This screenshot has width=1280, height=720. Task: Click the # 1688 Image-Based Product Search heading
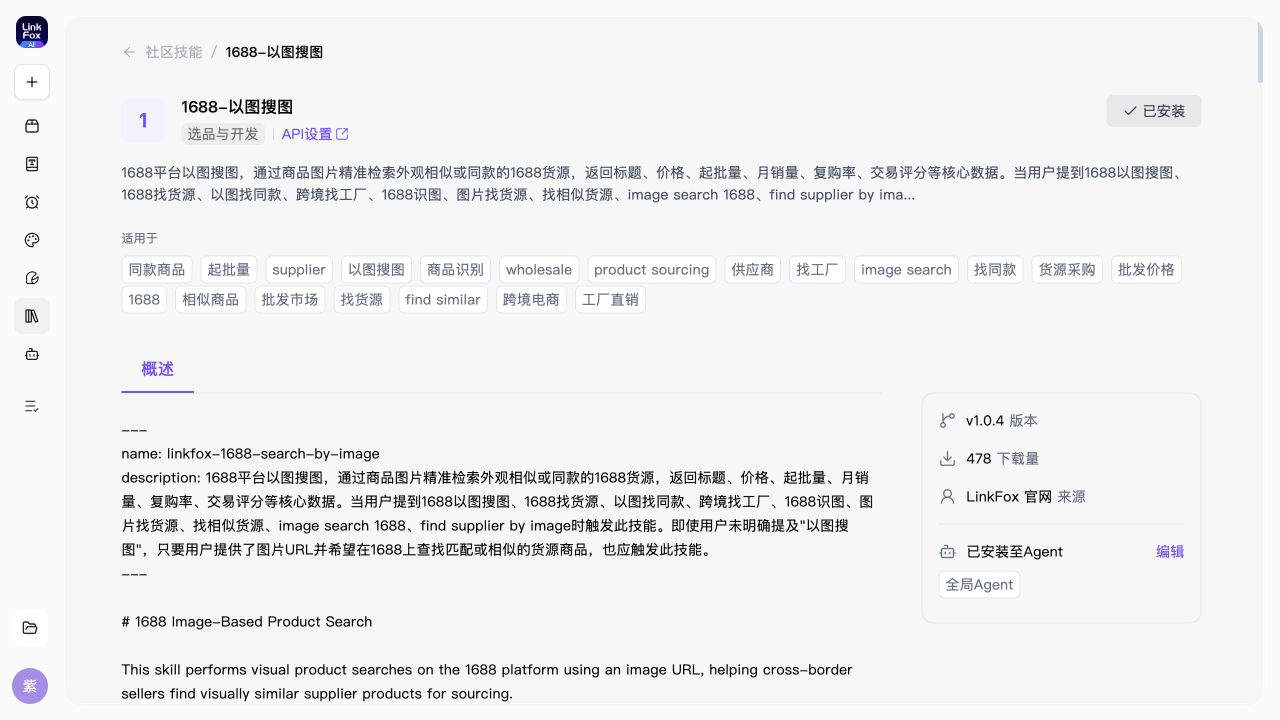click(x=247, y=621)
